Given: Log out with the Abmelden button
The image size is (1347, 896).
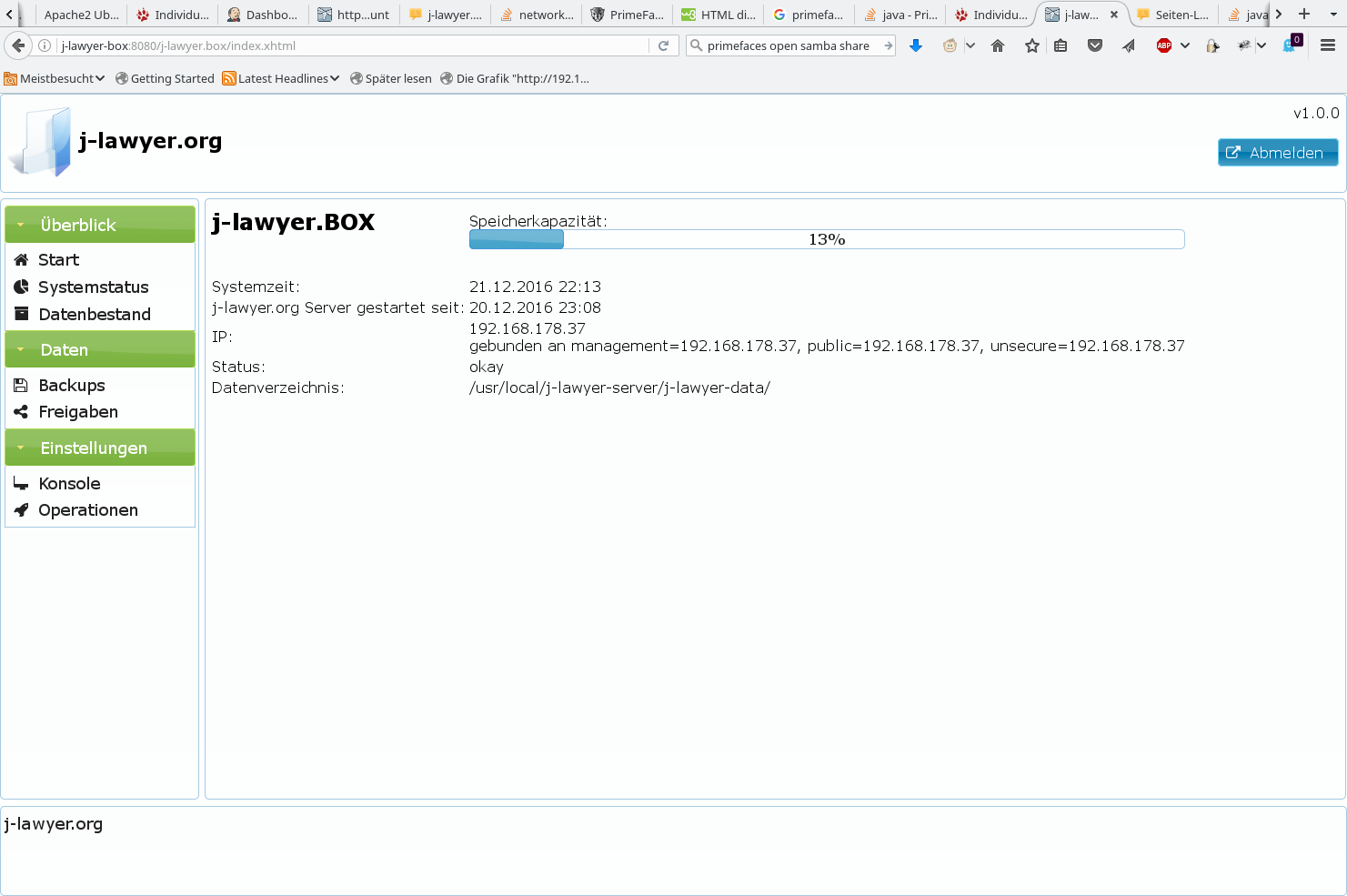Looking at the screenshot, I should click(x=1278, y=153).
